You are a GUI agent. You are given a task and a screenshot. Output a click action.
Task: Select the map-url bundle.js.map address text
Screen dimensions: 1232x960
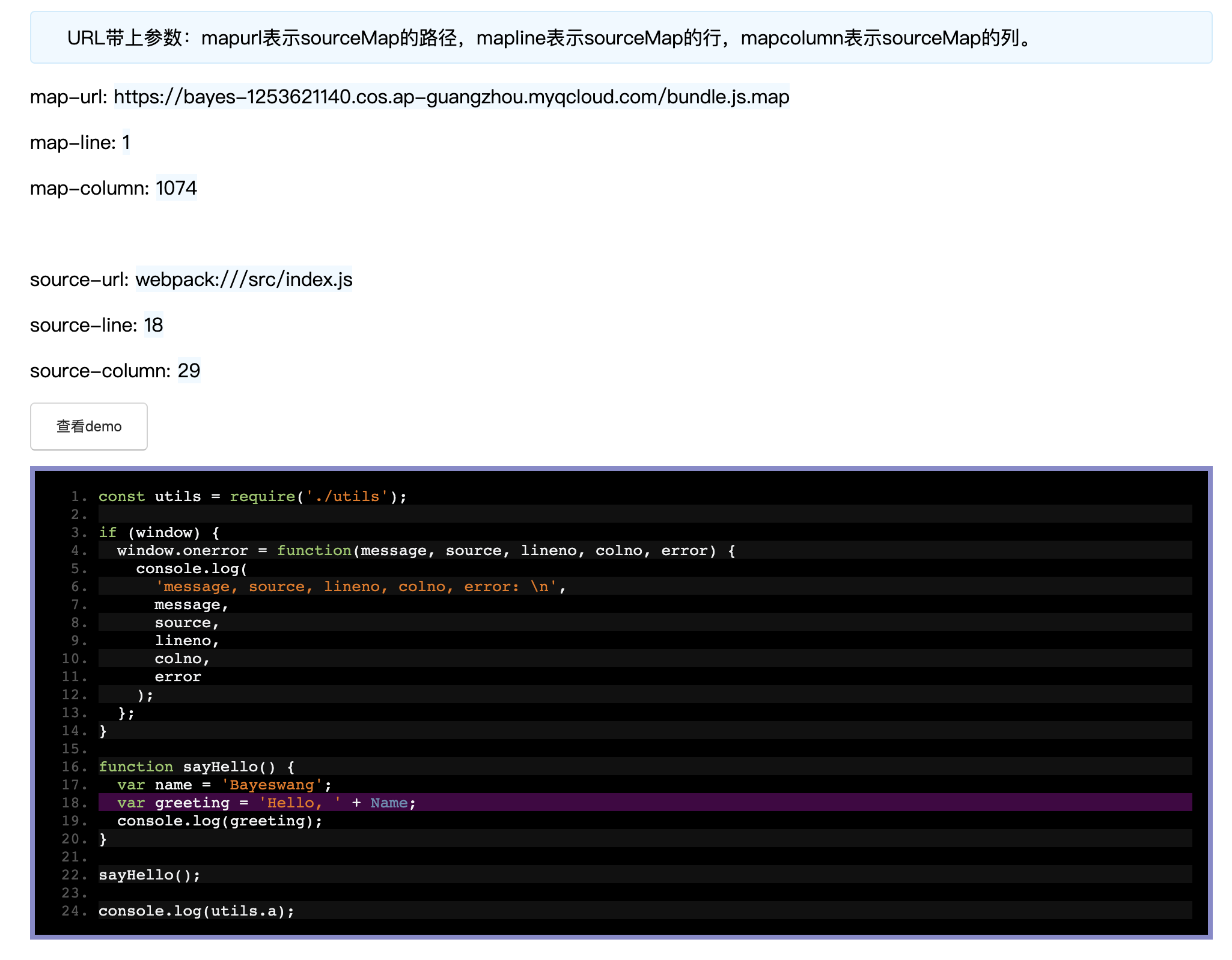coord(451,97)
